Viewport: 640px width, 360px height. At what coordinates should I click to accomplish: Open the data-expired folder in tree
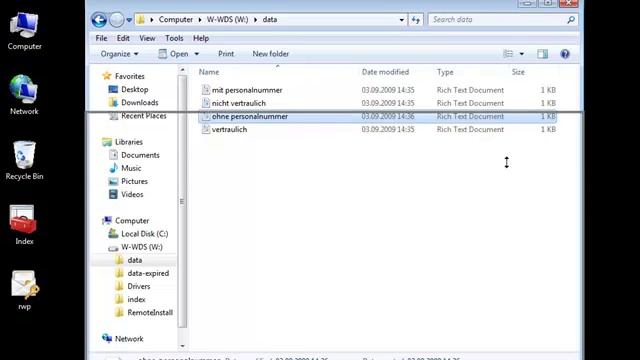[148, 273]
